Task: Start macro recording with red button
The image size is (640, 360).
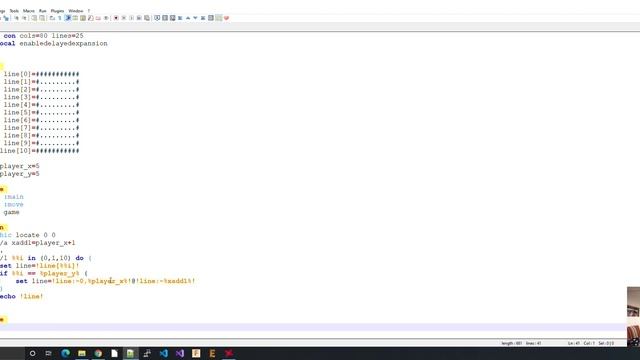Action: (116, 18)
